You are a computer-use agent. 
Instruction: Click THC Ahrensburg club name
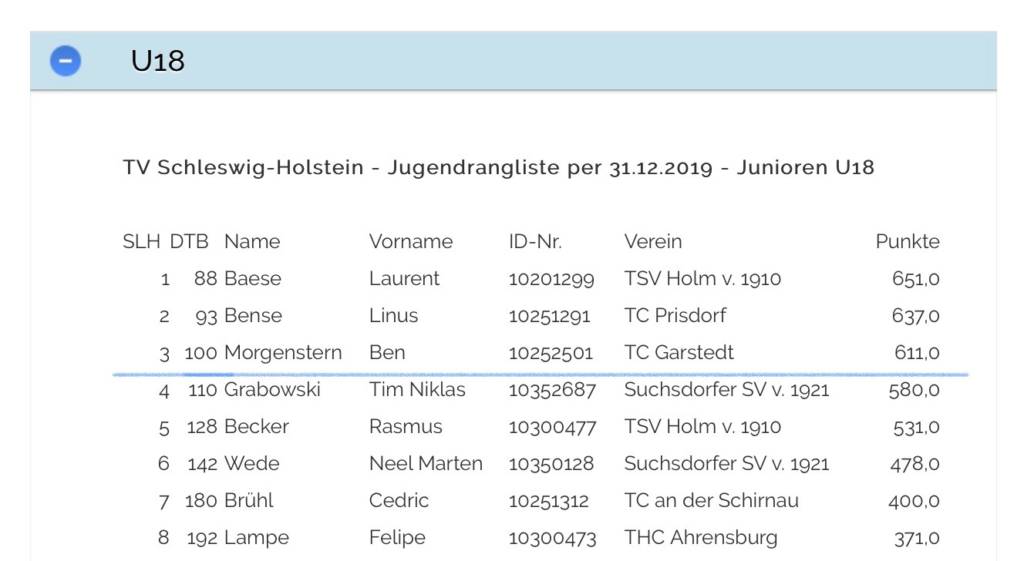pos(701,538)
